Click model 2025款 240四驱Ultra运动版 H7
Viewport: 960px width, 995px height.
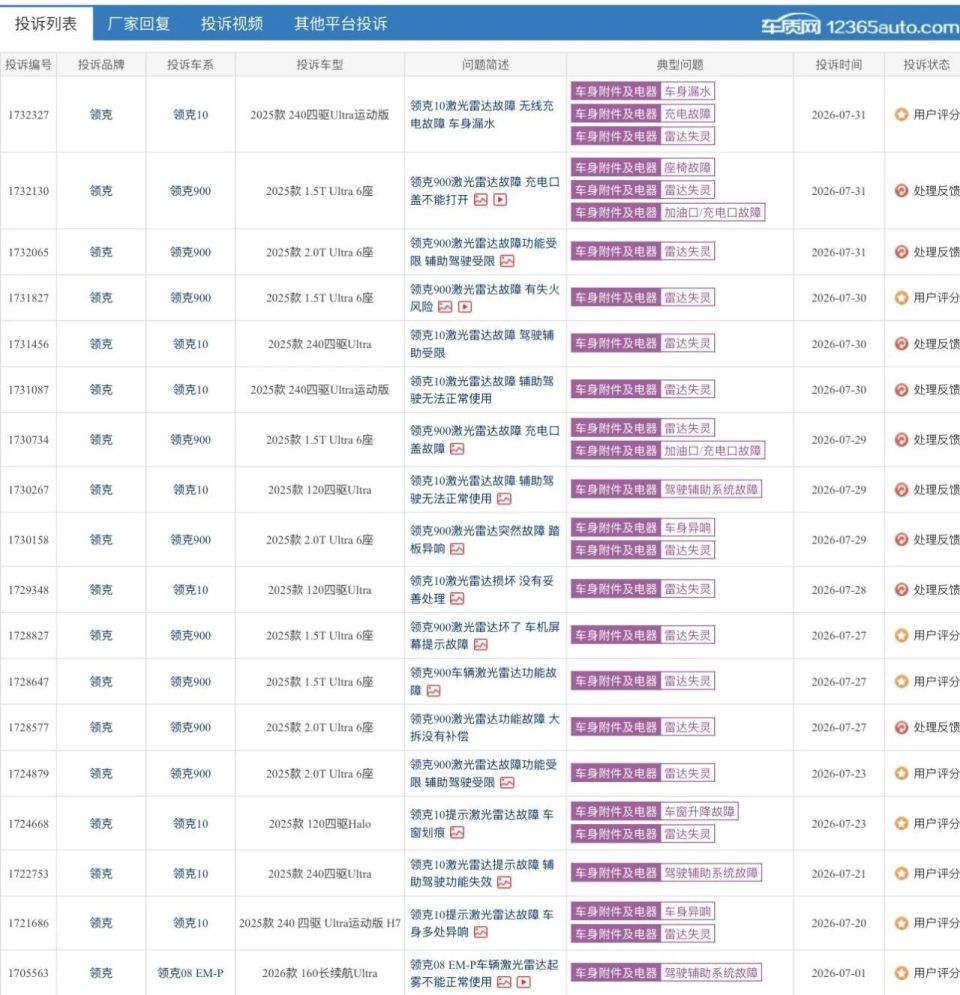pos(320,923)
